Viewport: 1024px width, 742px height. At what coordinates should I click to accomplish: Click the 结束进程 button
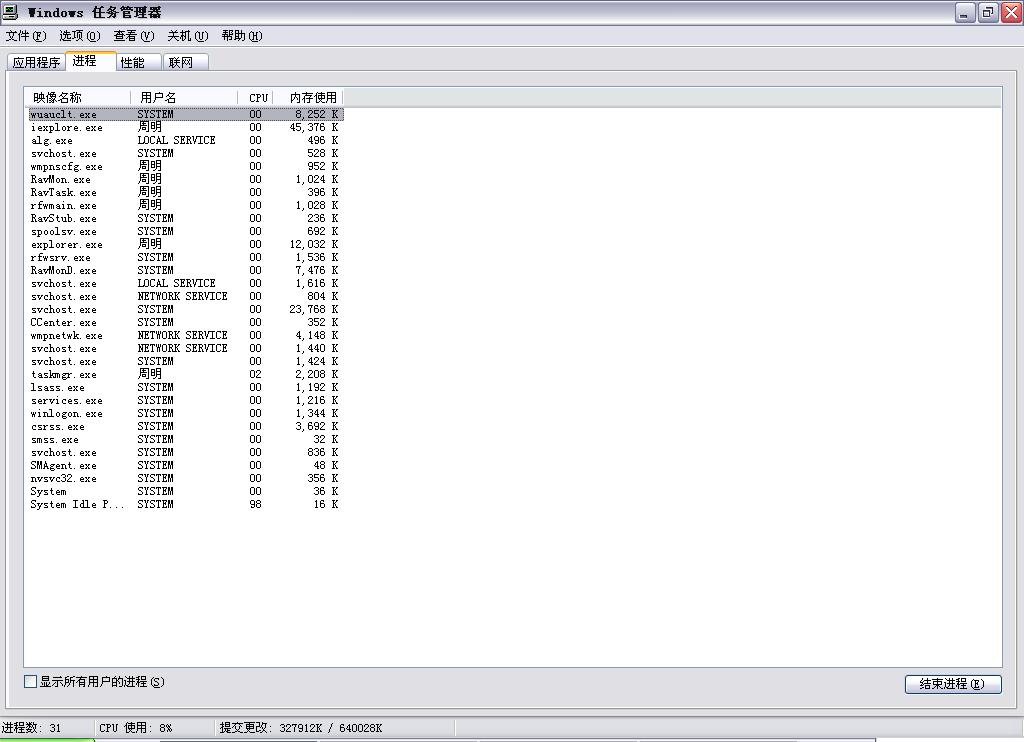point(953,684)
